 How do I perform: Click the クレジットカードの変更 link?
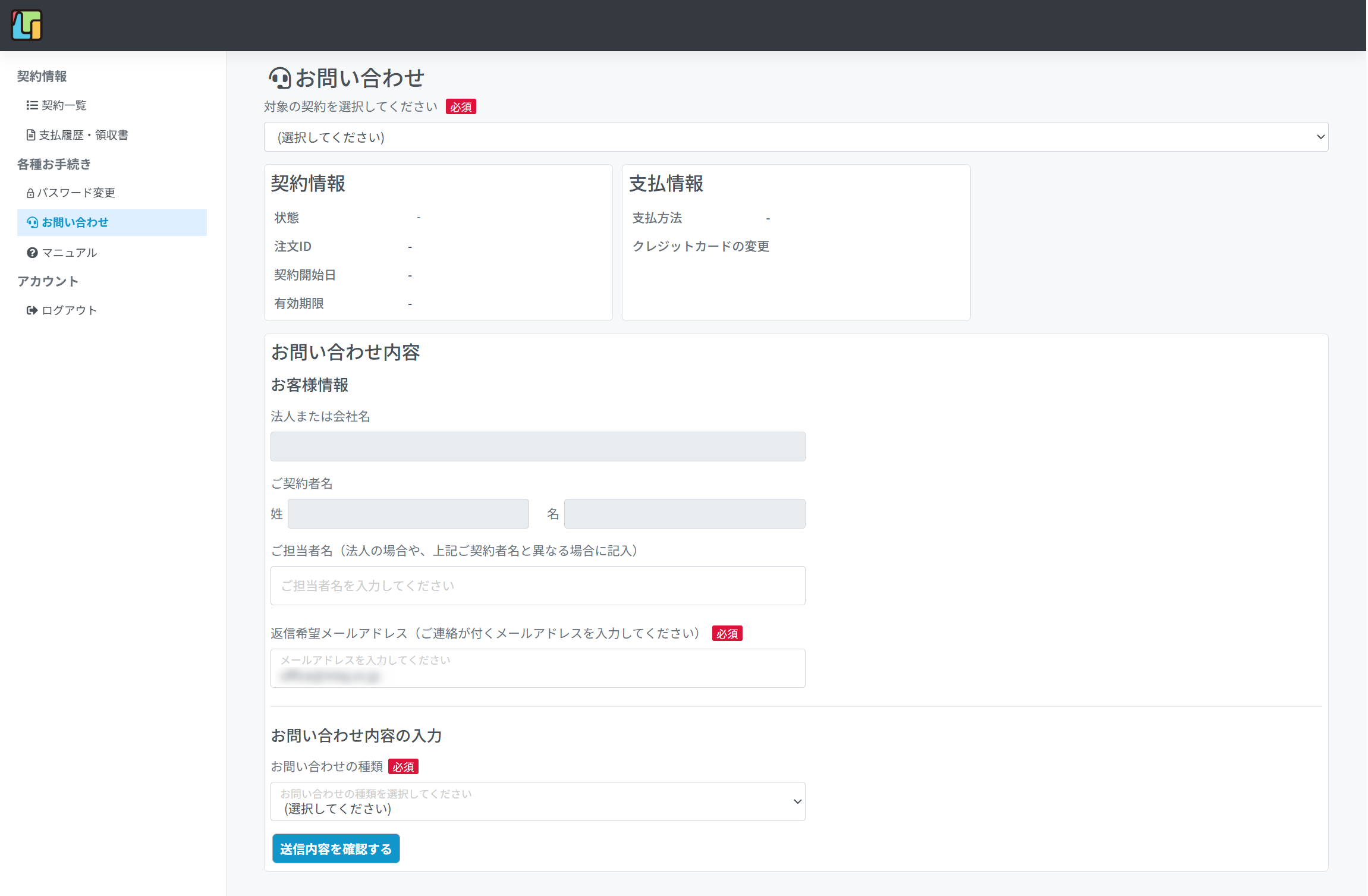pos(700,246)
